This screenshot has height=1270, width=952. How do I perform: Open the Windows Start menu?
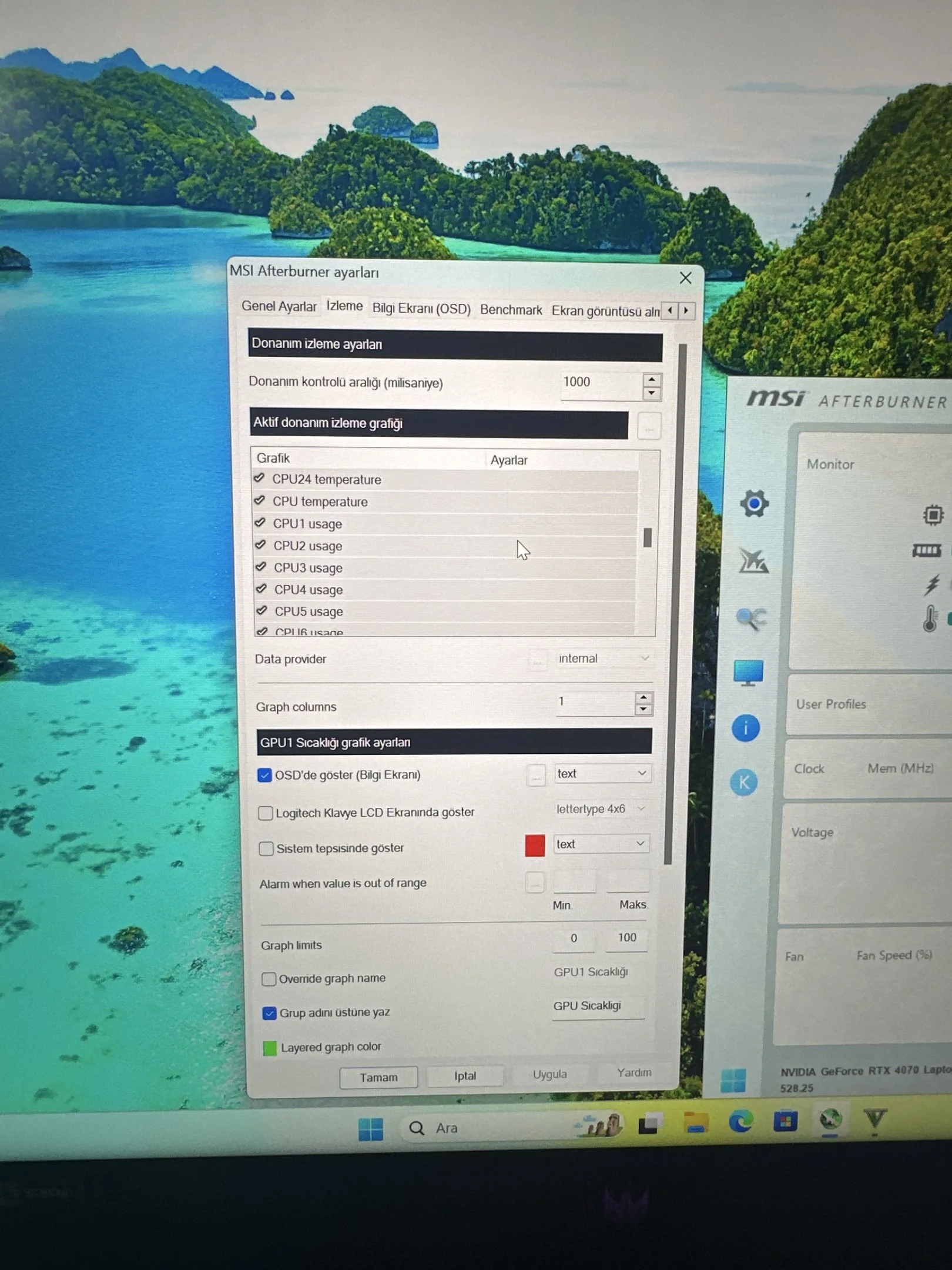(371, 1129)
